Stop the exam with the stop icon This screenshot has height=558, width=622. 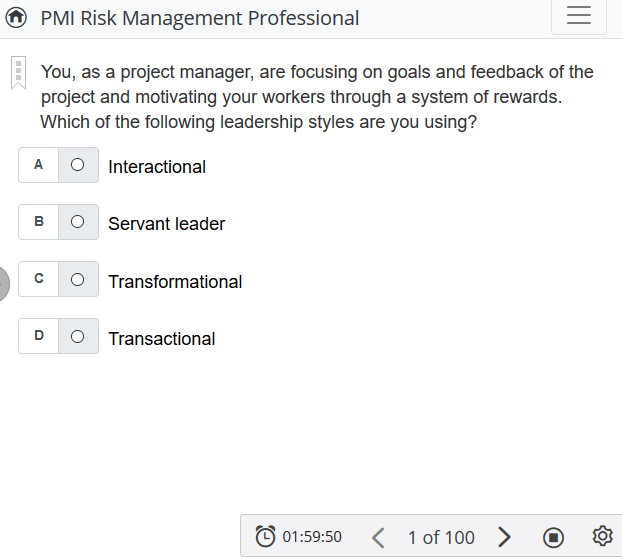pyautogui.click(x=553, y=538)
